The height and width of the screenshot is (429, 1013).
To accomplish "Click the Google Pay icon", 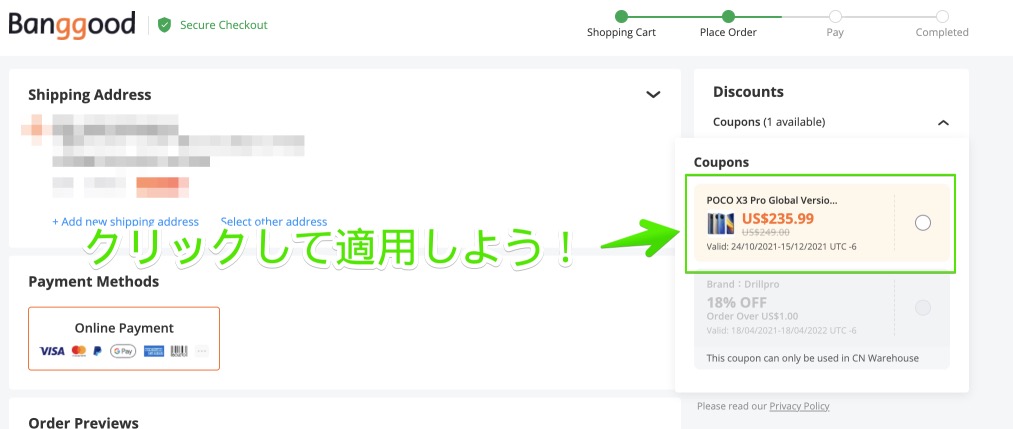I will coord(123,351).
